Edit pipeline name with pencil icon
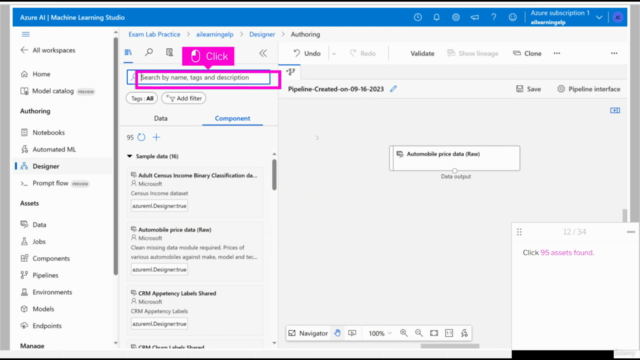Image resolution: width=640 pixels, height=360 pixels. [x=393, y=89]
